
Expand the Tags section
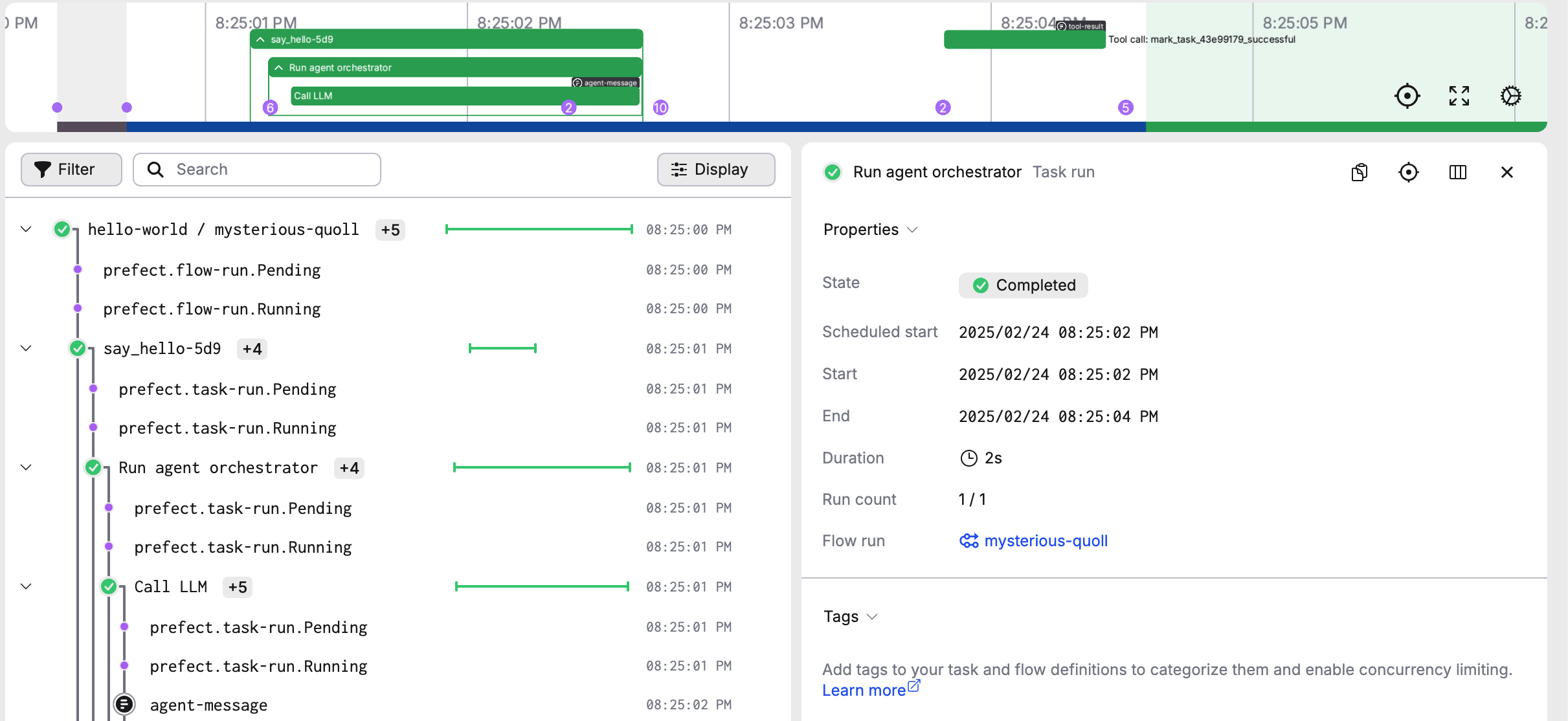point(871,617)
